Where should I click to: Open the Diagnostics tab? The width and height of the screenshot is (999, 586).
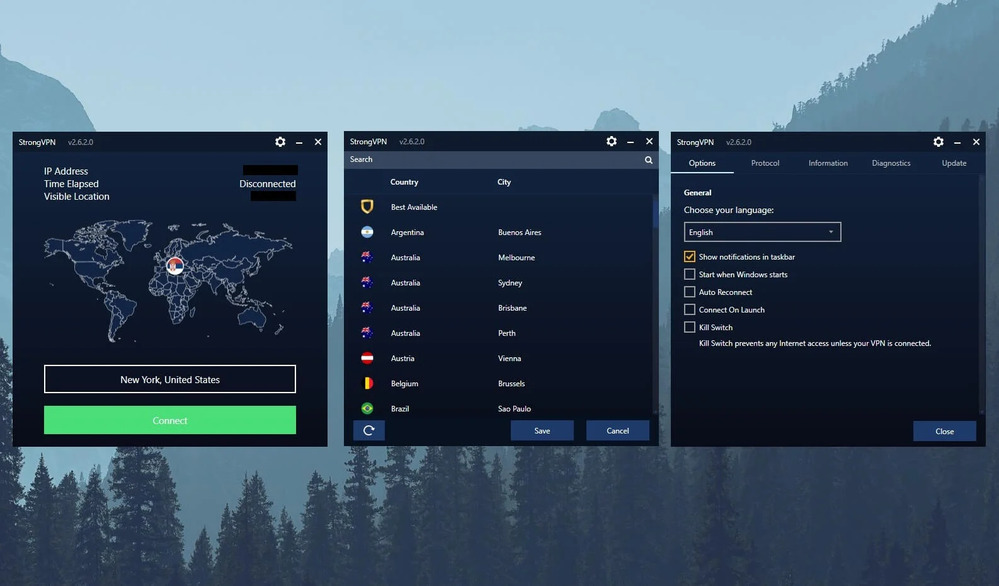pos(890,162)
